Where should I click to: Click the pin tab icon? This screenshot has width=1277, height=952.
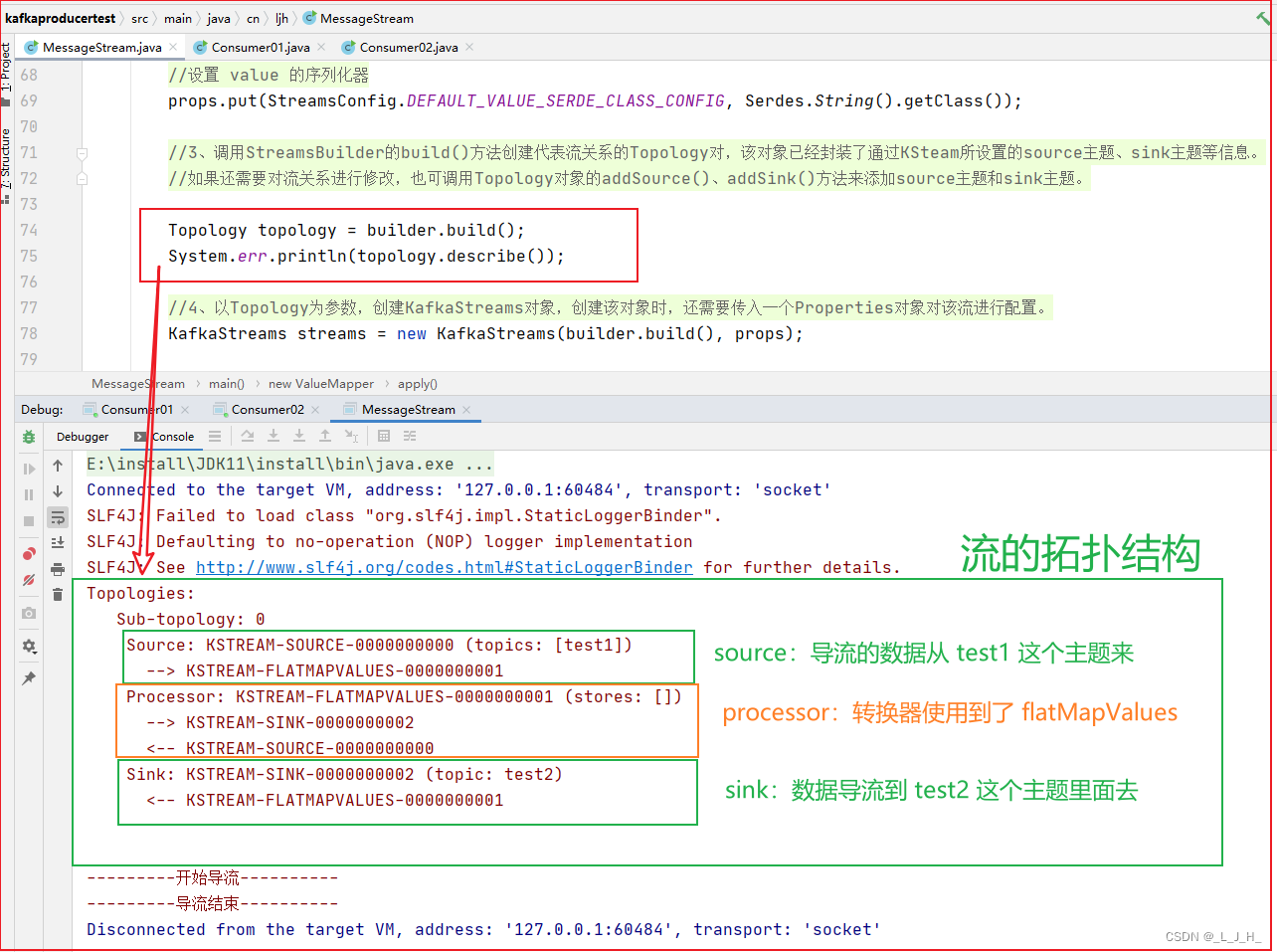[29, 678]
